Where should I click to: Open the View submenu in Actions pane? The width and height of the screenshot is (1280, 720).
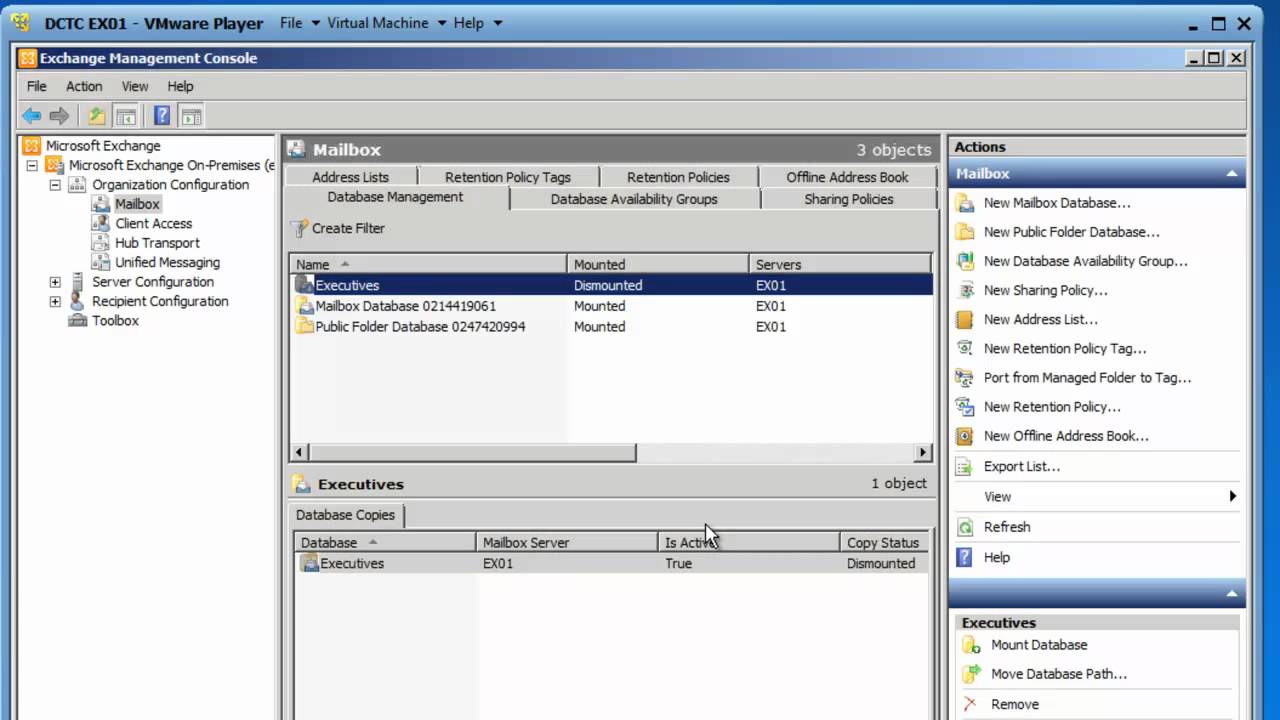click(1097, 497)
